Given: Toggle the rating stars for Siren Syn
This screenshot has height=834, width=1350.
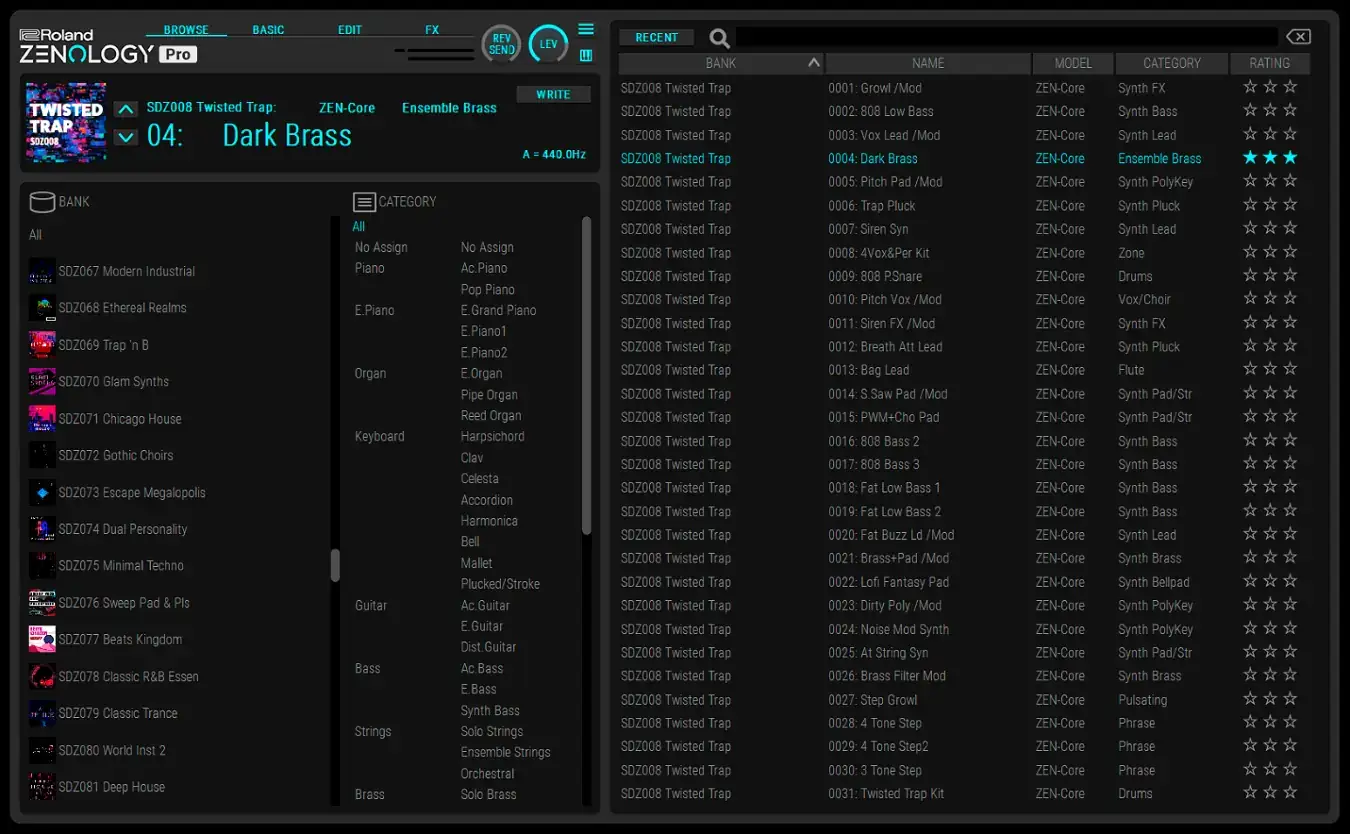Looking at the screenshot, I should (x=1270, y=229).
